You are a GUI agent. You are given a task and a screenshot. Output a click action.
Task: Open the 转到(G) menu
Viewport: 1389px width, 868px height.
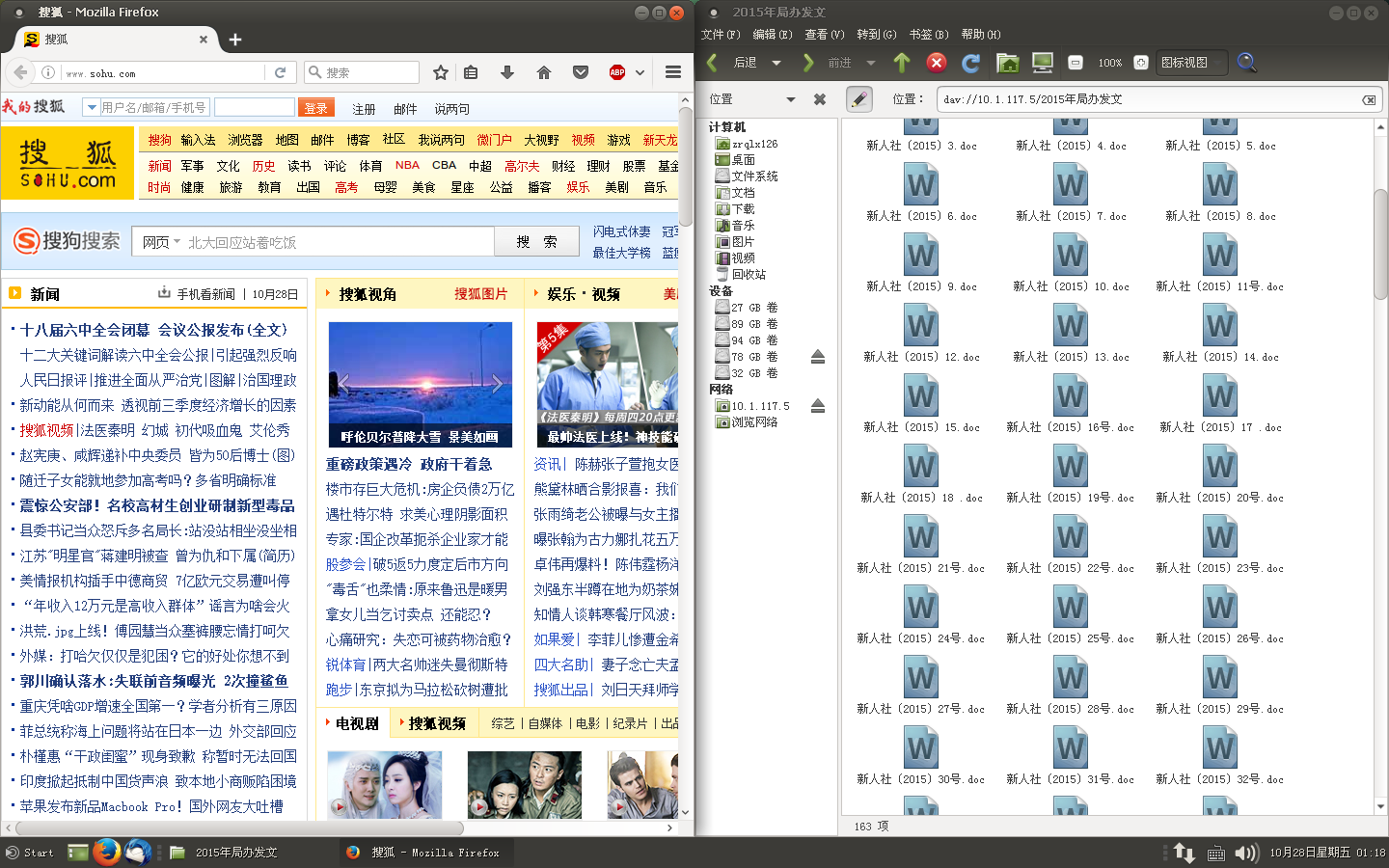pos(877,35)
